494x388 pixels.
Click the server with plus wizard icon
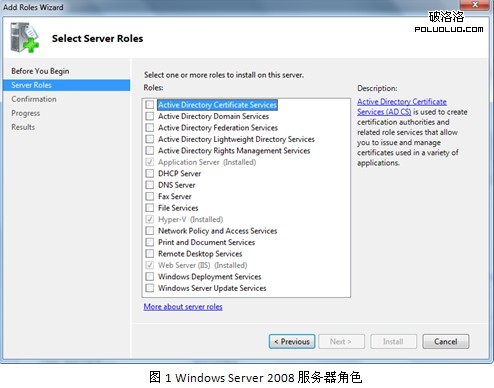24,38
